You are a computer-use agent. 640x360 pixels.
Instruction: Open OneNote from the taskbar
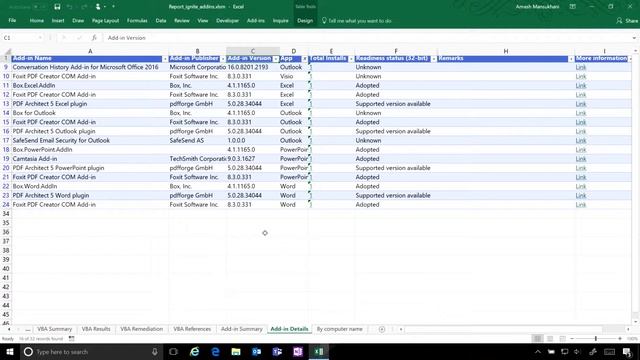[298, 351]
